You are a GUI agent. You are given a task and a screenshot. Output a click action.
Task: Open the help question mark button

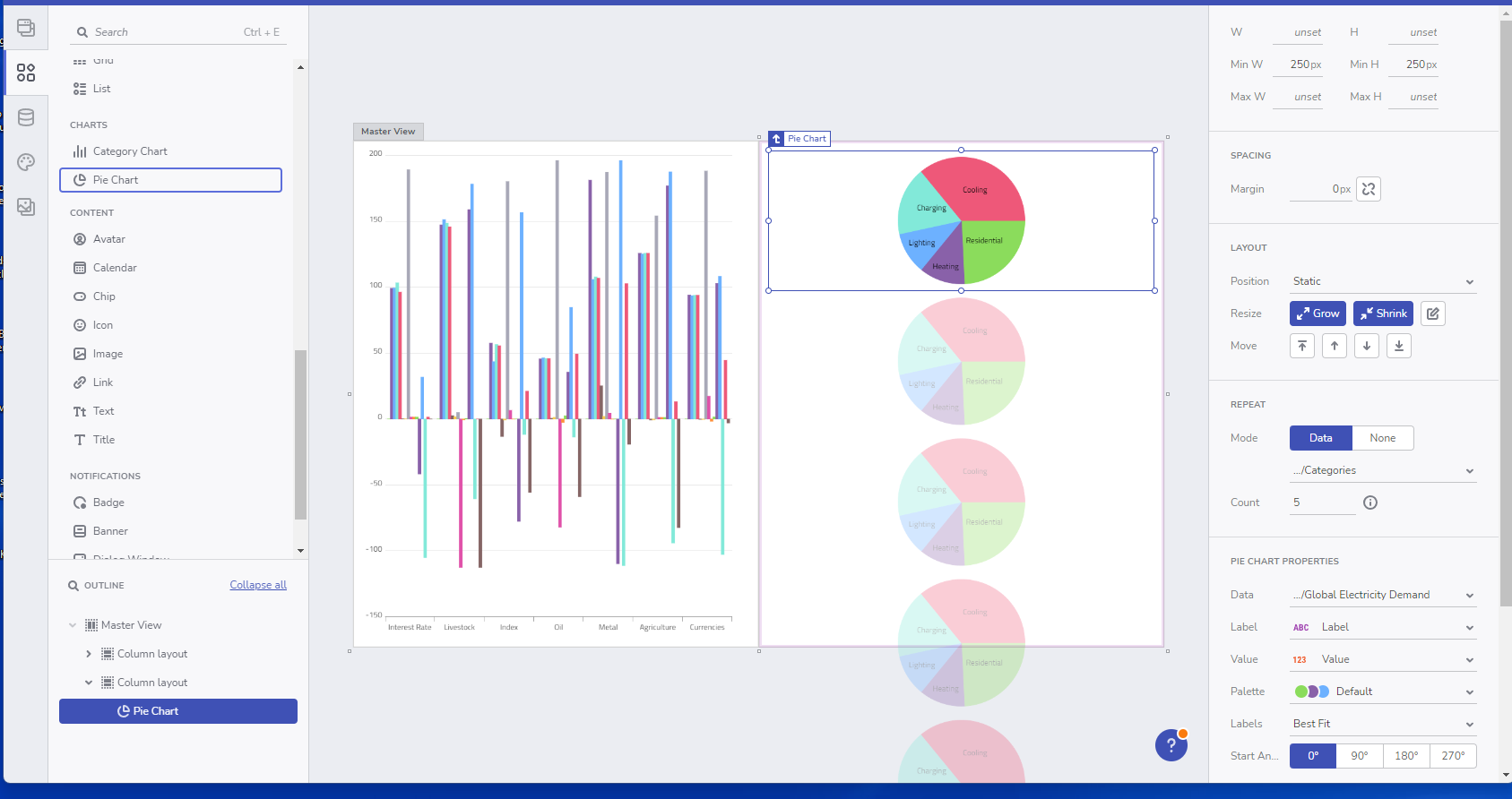point(1171,745)
